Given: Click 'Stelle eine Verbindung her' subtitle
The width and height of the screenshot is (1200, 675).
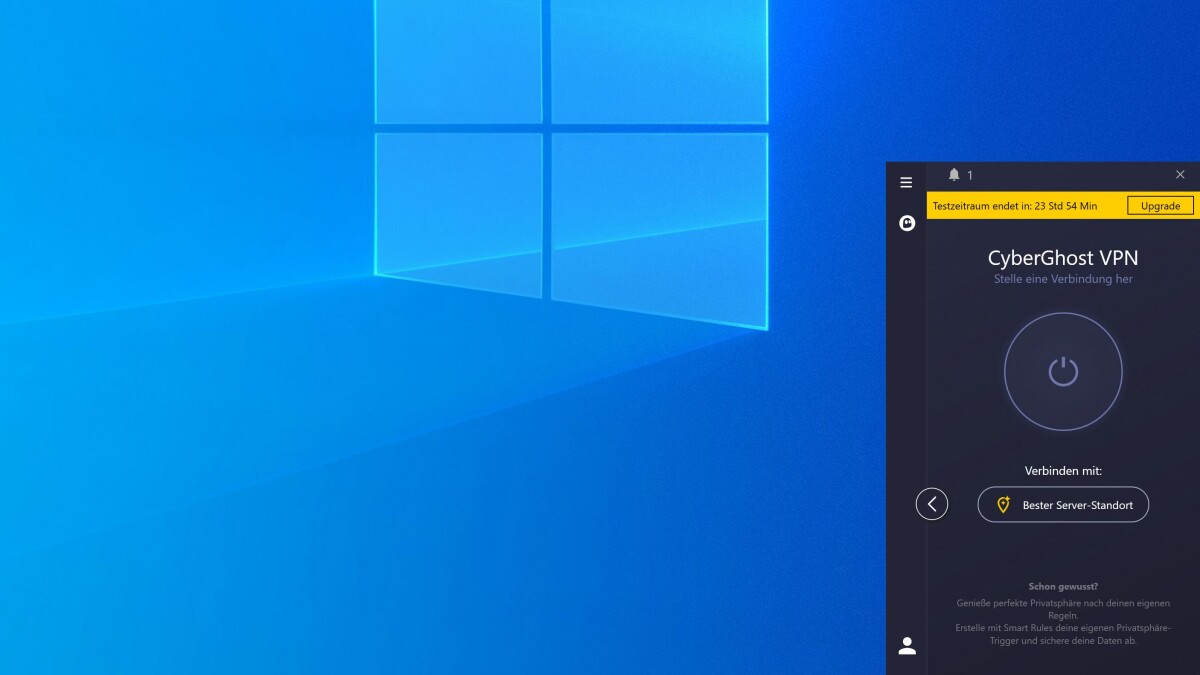Looking at the screenshot, I should point(1063,279).
